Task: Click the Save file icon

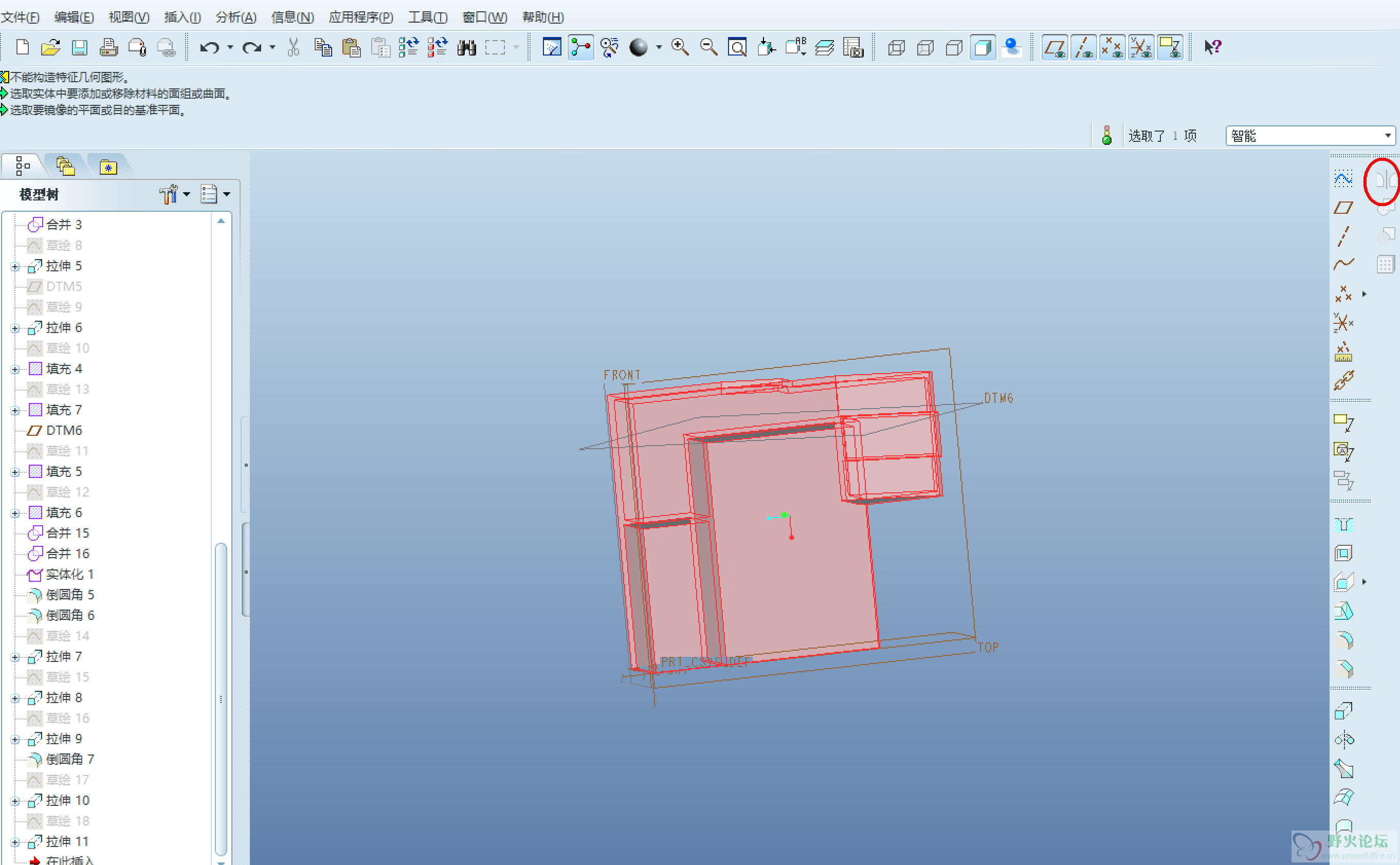Action: (79, 47)
